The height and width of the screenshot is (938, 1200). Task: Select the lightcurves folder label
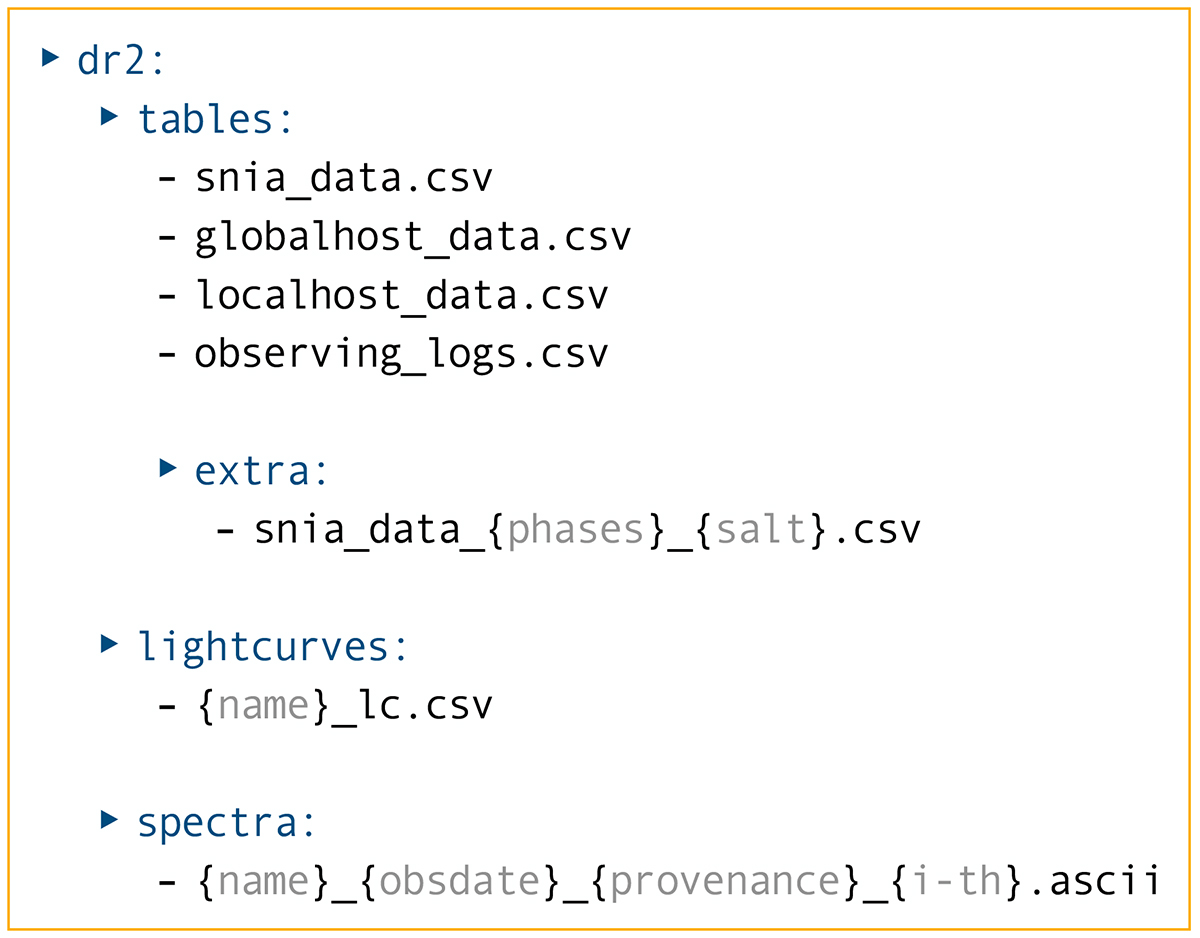point(273,648)
